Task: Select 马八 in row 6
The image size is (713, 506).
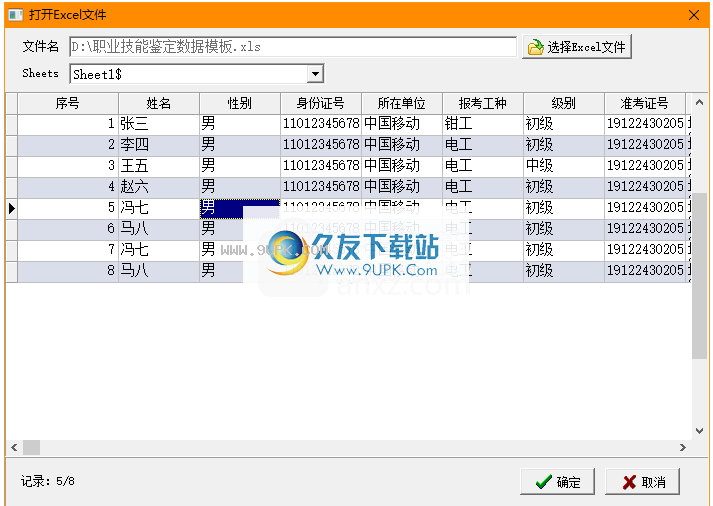Action: (159, 229)
